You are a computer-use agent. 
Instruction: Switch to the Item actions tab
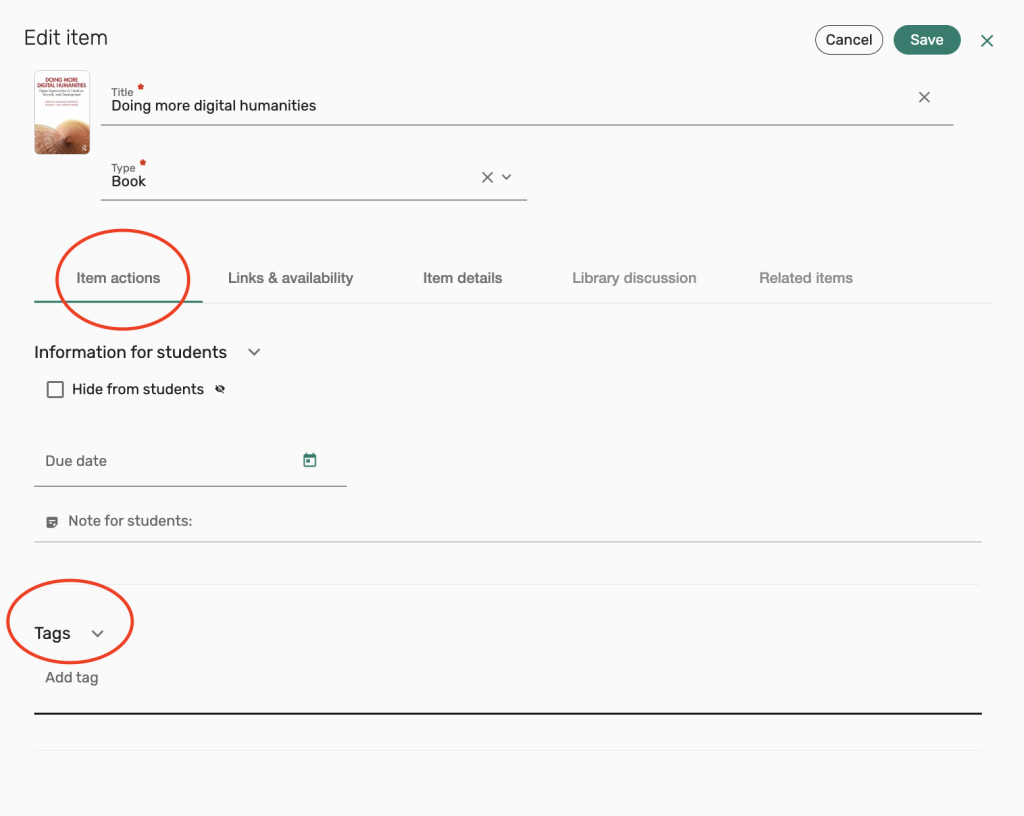coord(118,278)
